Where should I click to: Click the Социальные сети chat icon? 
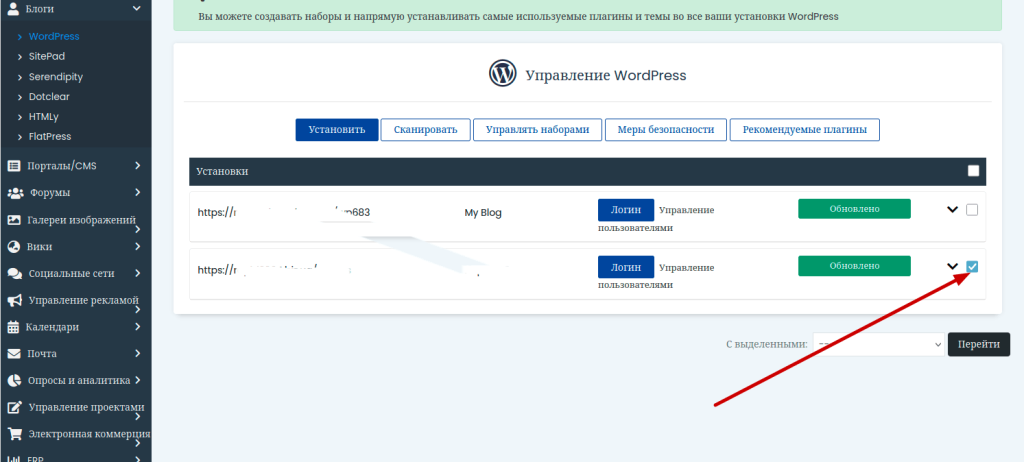pyautogui.click(x=15, y=273)
